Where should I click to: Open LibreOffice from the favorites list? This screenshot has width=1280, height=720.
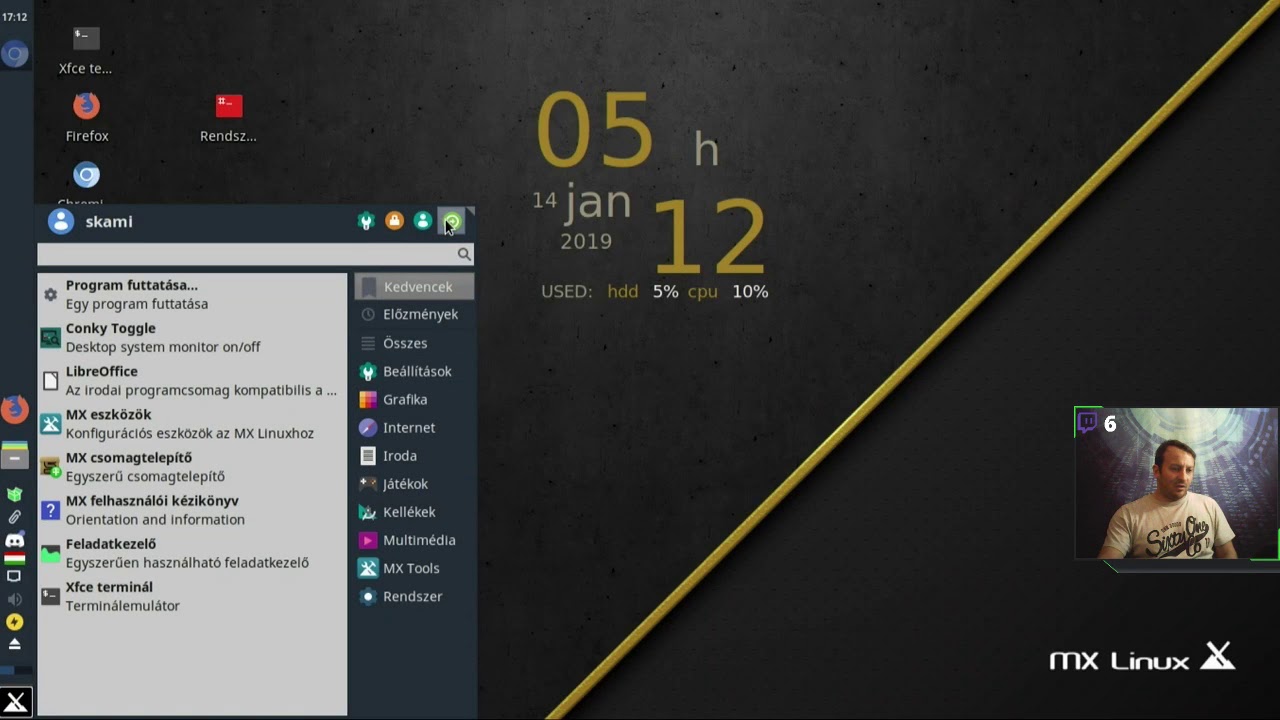[x=192, y=381]
